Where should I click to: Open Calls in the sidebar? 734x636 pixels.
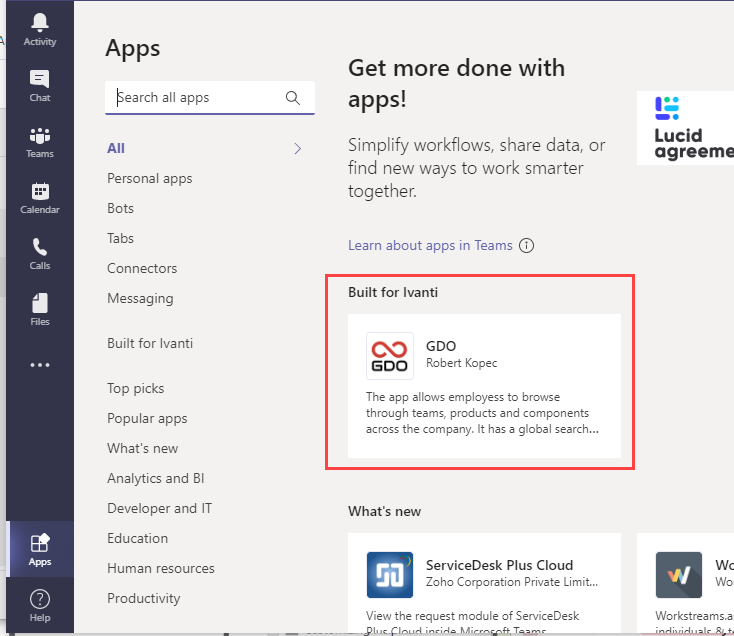(x=40, y=248)
